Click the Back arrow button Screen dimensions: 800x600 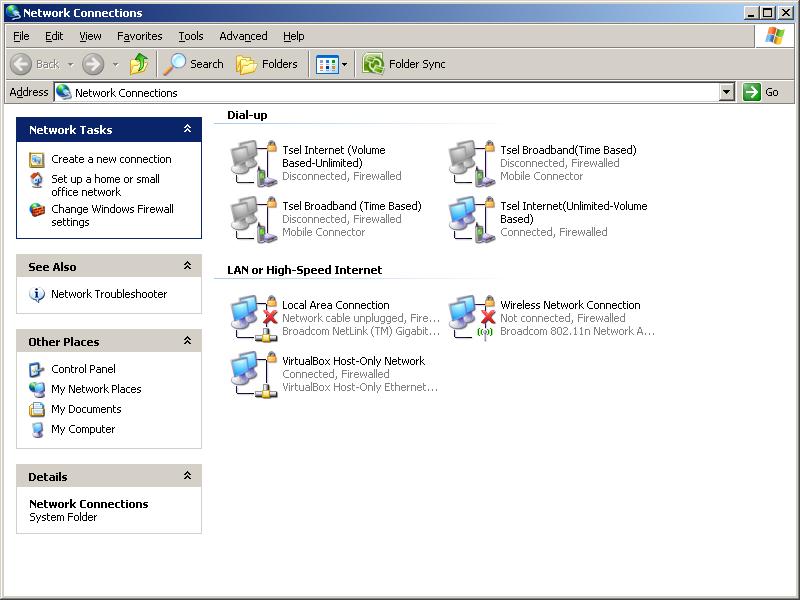(x=21, y=64)
